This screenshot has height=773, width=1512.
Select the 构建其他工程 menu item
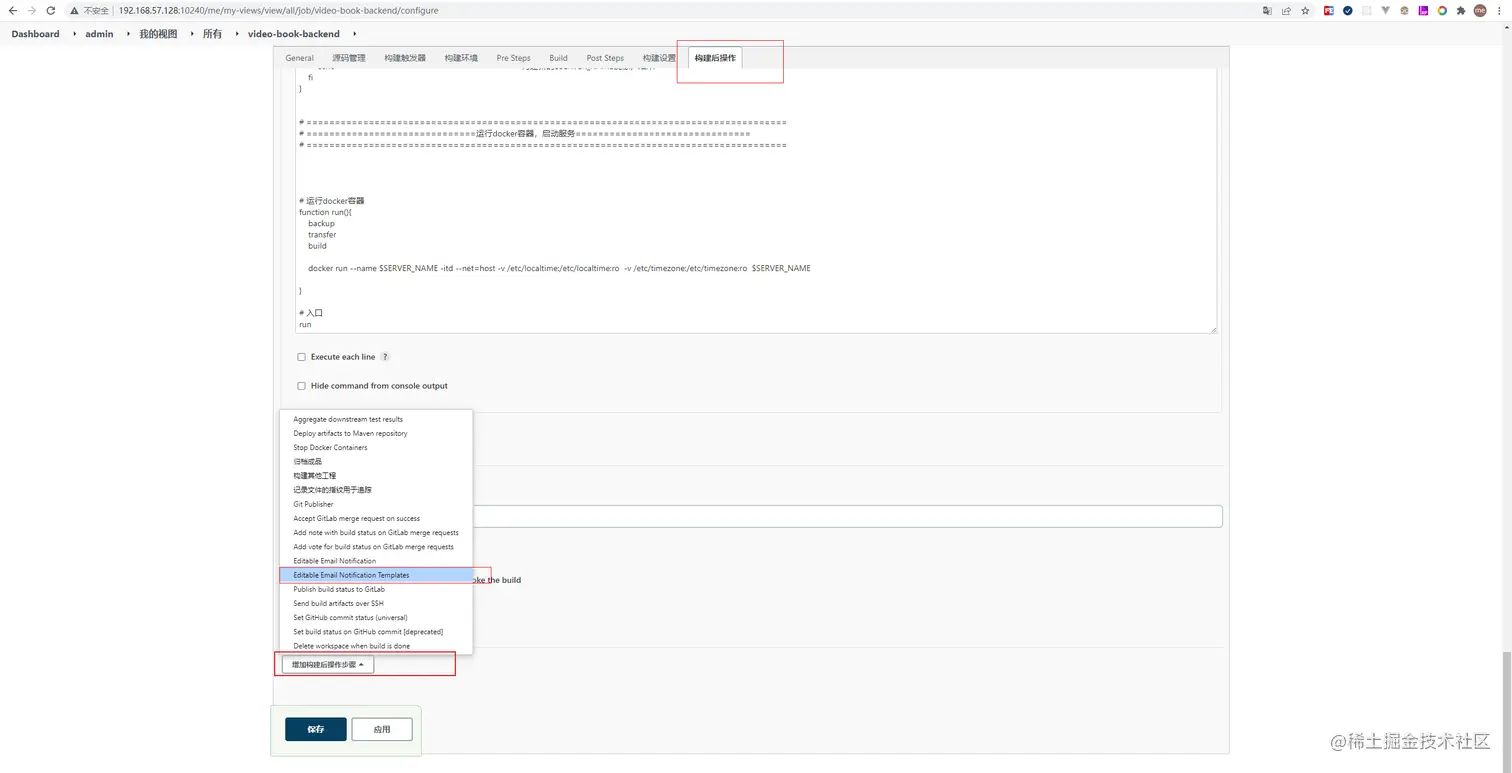point(376,476)
